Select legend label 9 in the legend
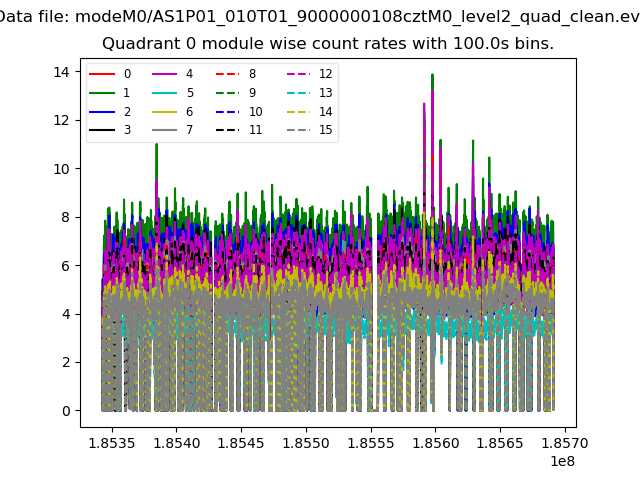Screen dimensions: 640x480 click(x=252, y=93)
